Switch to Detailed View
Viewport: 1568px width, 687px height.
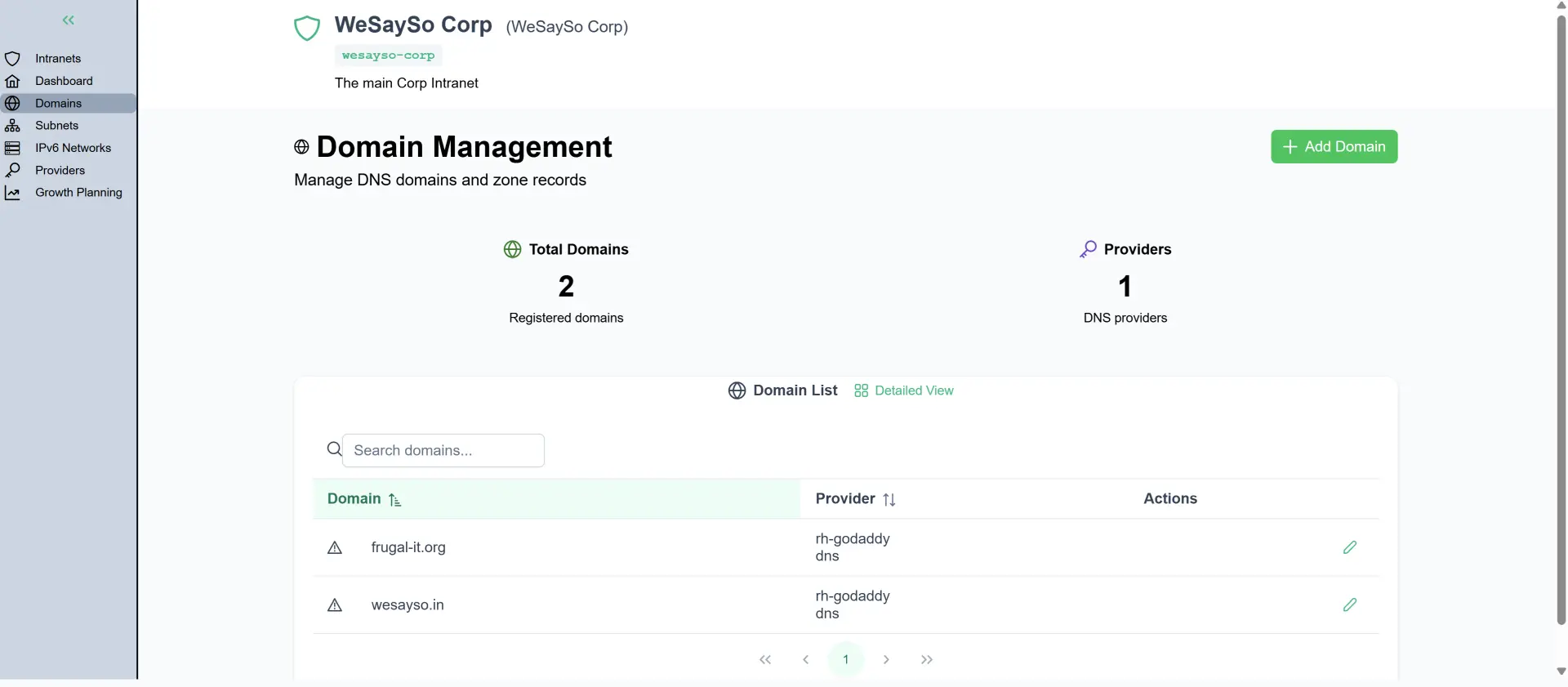pos(904,390)
